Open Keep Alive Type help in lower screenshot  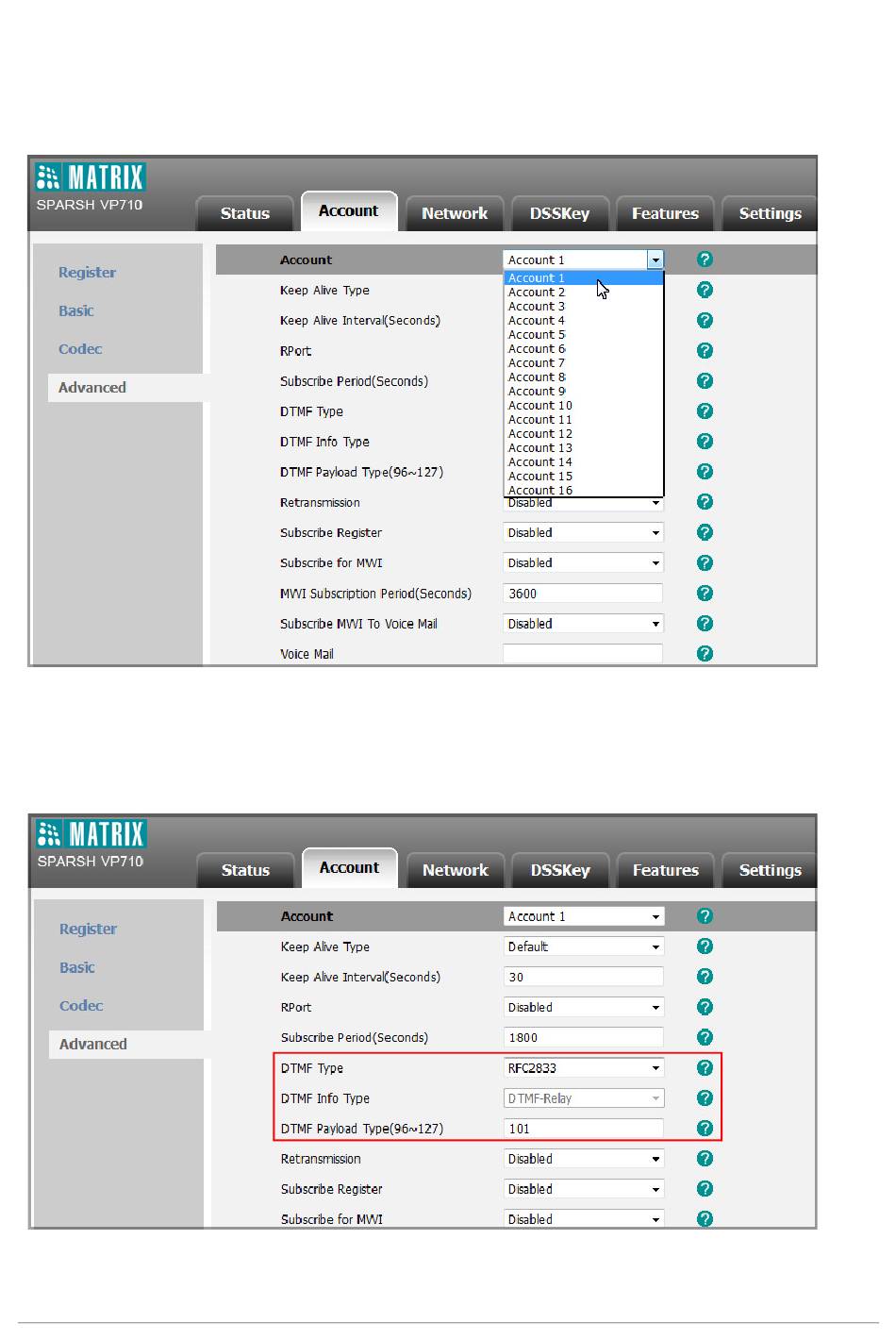tap(705, 946)
